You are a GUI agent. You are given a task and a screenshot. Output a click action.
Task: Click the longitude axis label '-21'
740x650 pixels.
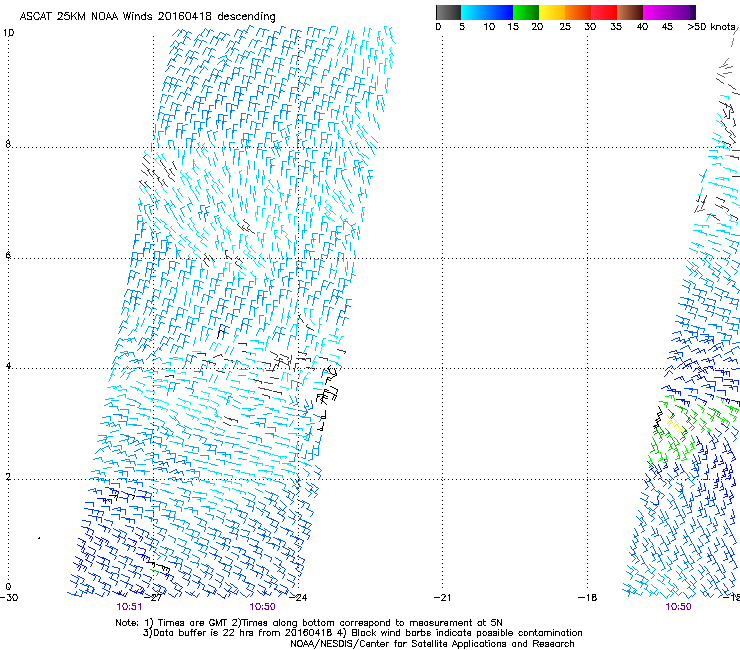tap(442, 598)
